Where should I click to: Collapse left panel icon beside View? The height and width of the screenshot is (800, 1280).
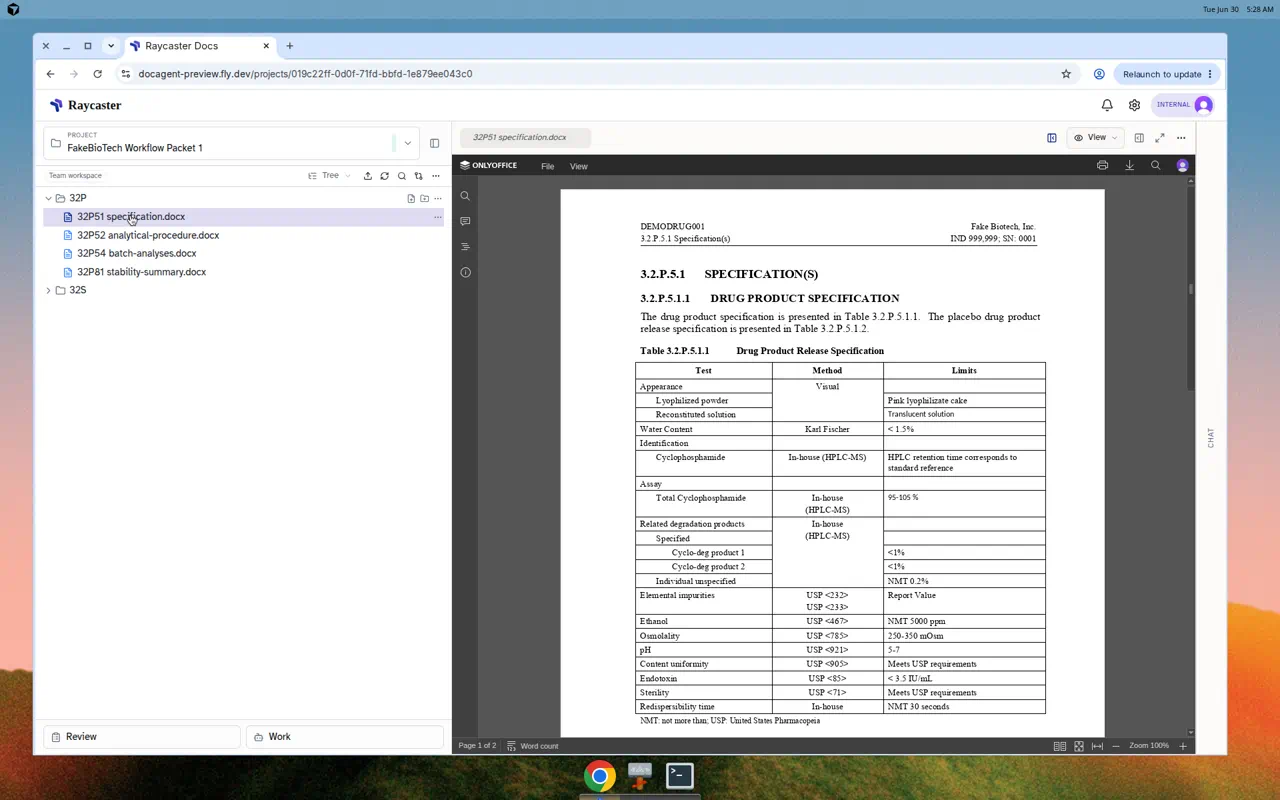tap(1052, 138)
